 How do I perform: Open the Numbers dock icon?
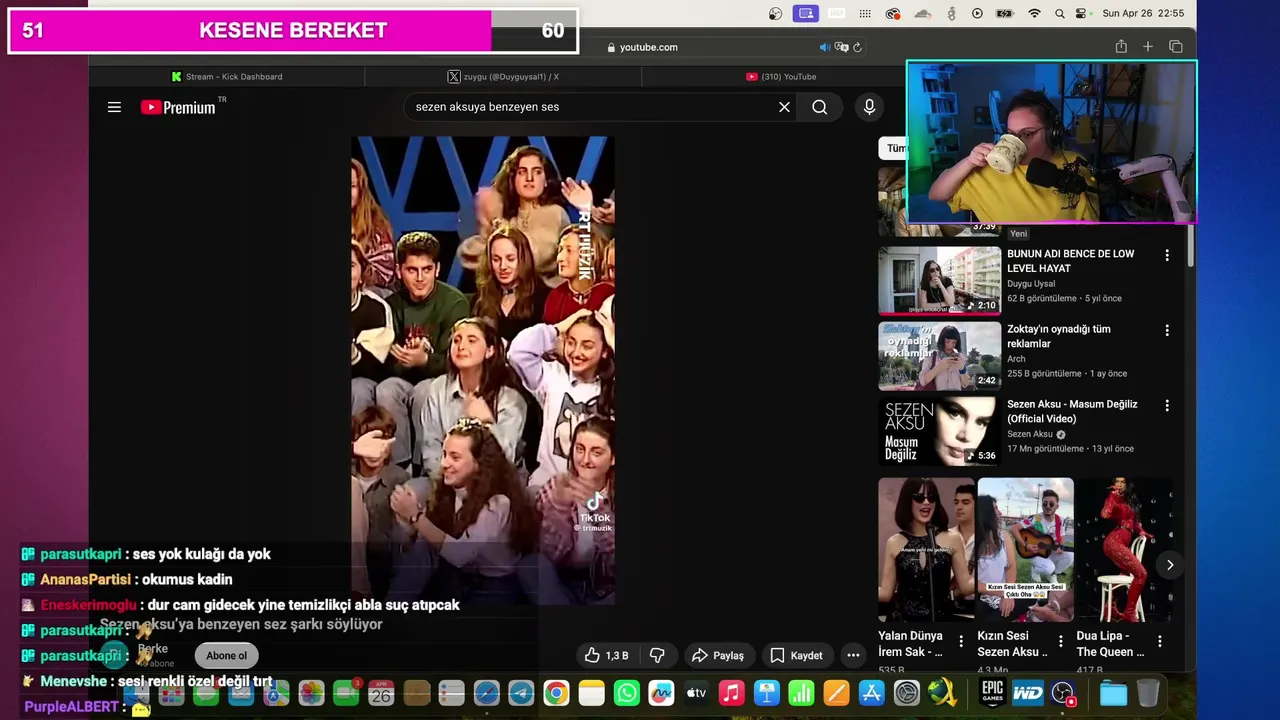(x=801, y=693)
